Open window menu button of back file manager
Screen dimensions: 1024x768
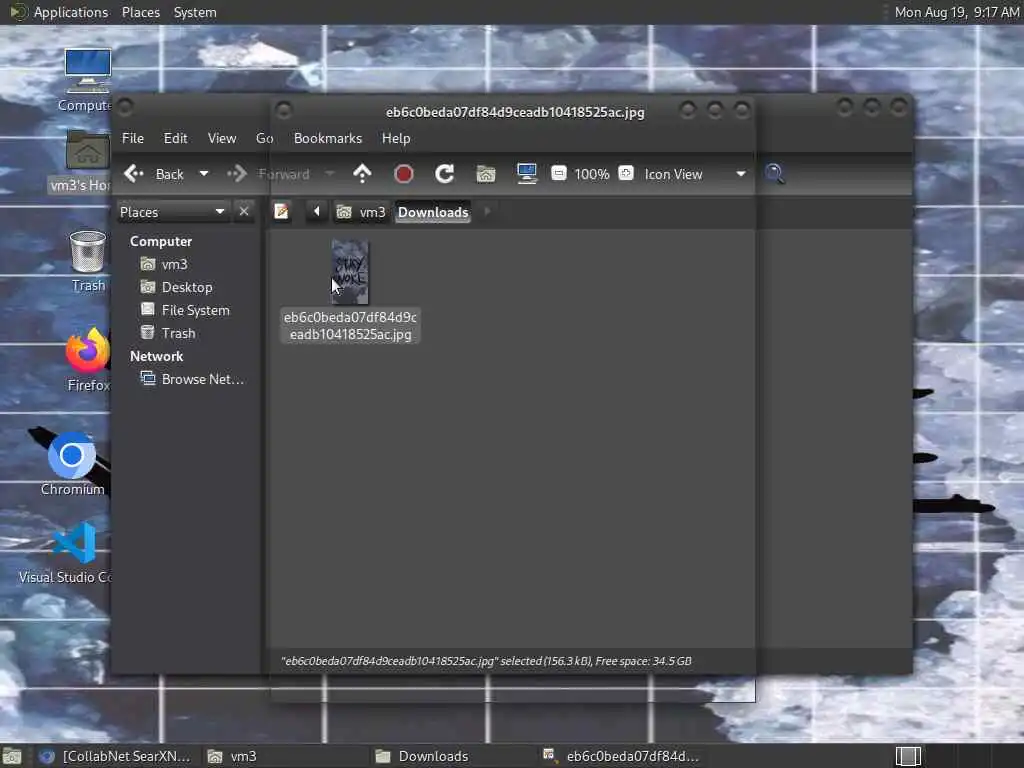pyautogui.click(x=125, y=106)
